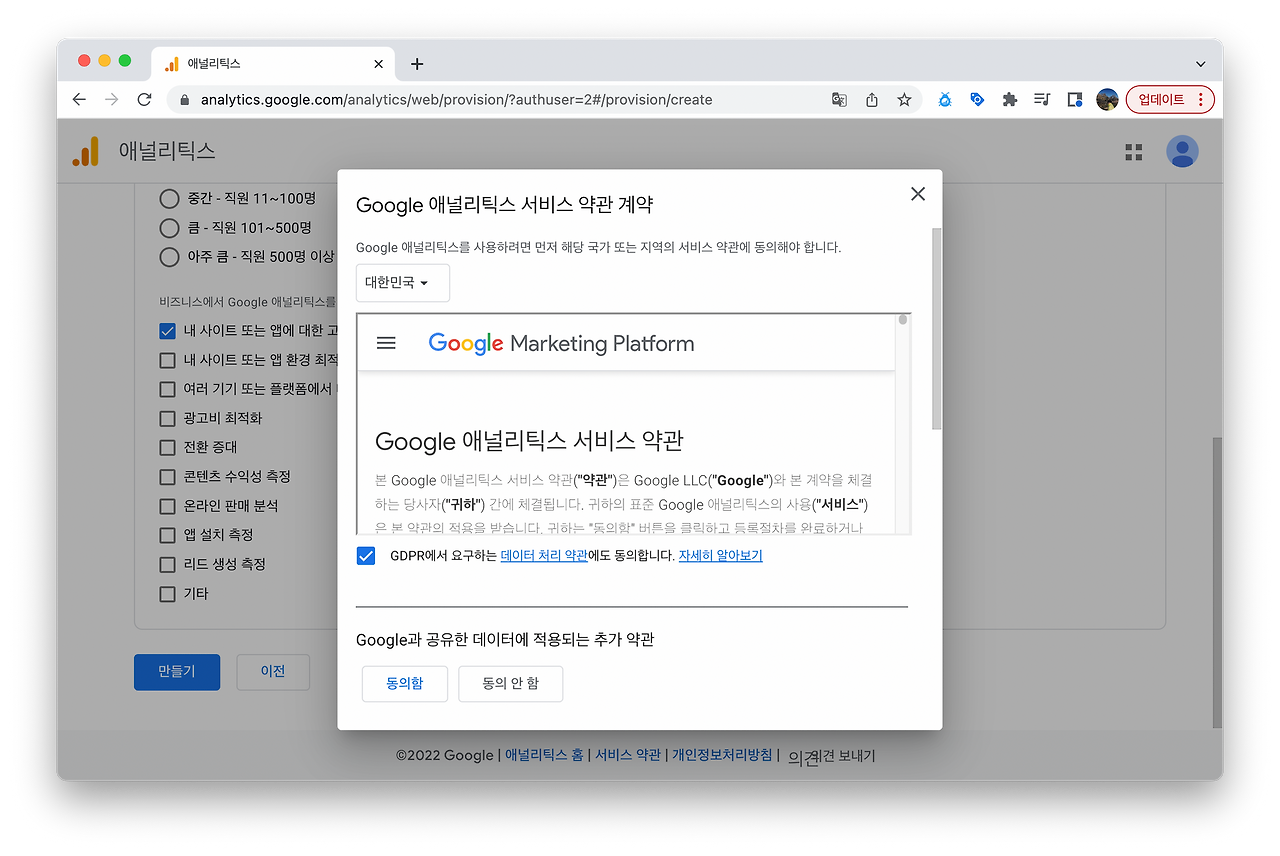The width and height of the screenshot is (1280, 856).
Task: Check the 광고비 최적화 checkbox
Action: tap(168, 418)
